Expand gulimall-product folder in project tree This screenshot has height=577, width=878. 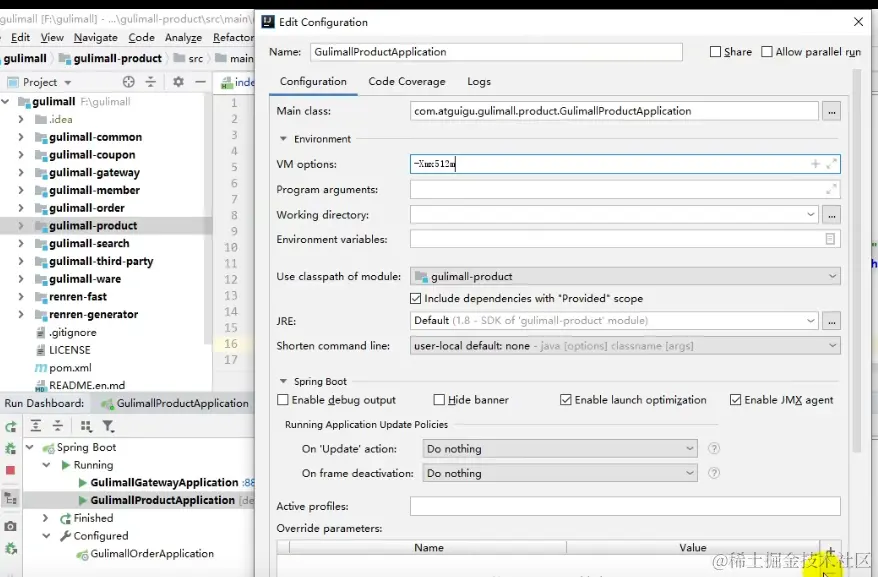click(21, 226)
